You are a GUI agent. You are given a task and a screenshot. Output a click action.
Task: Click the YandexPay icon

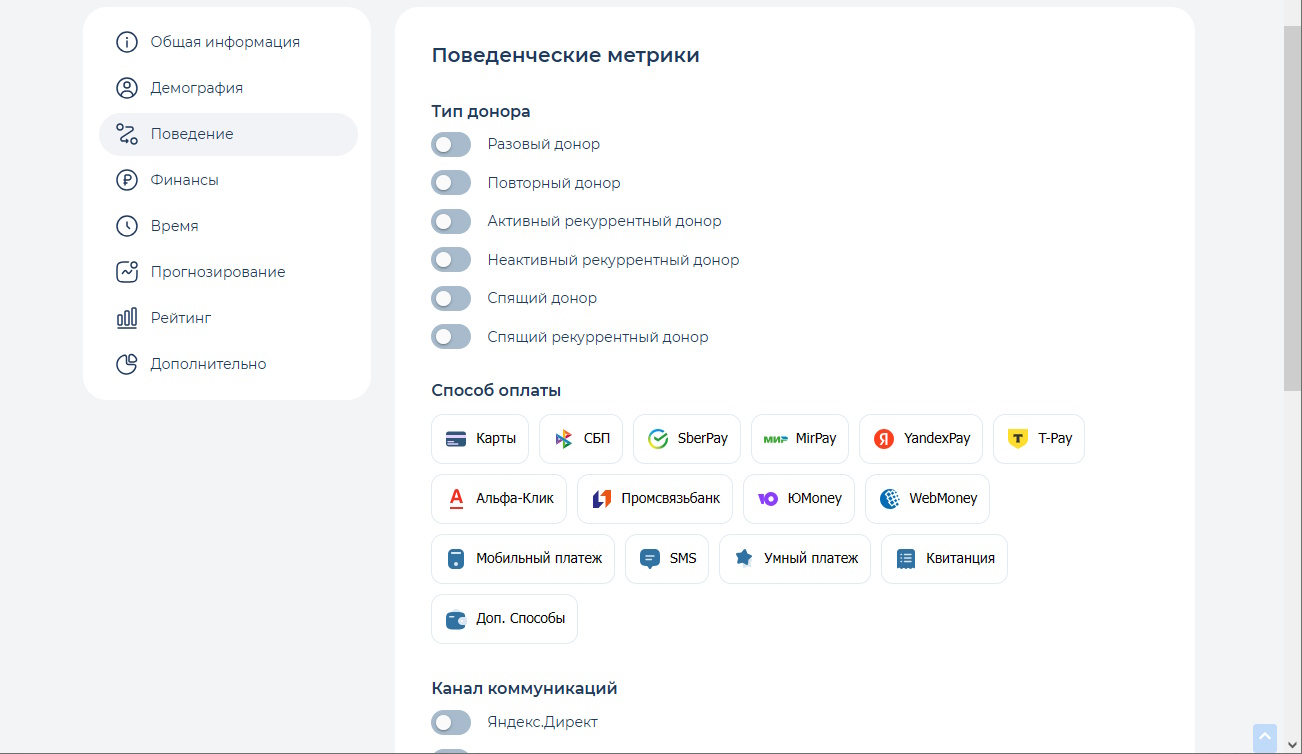click(920, 438)
